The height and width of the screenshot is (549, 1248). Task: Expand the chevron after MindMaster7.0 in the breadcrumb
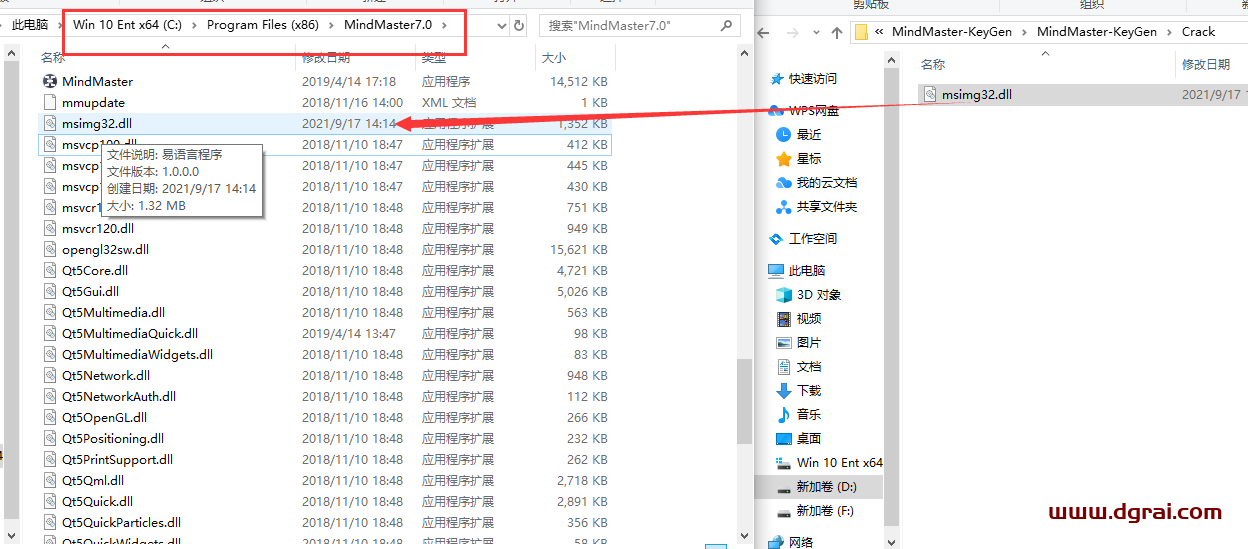coord(443,25)
